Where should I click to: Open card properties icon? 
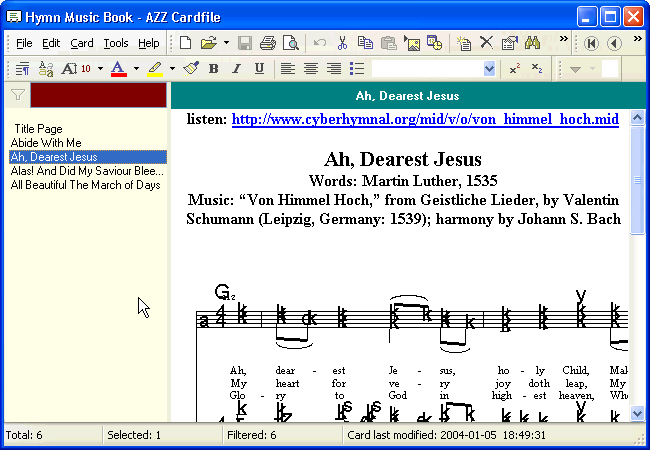(x=509, y=43)
